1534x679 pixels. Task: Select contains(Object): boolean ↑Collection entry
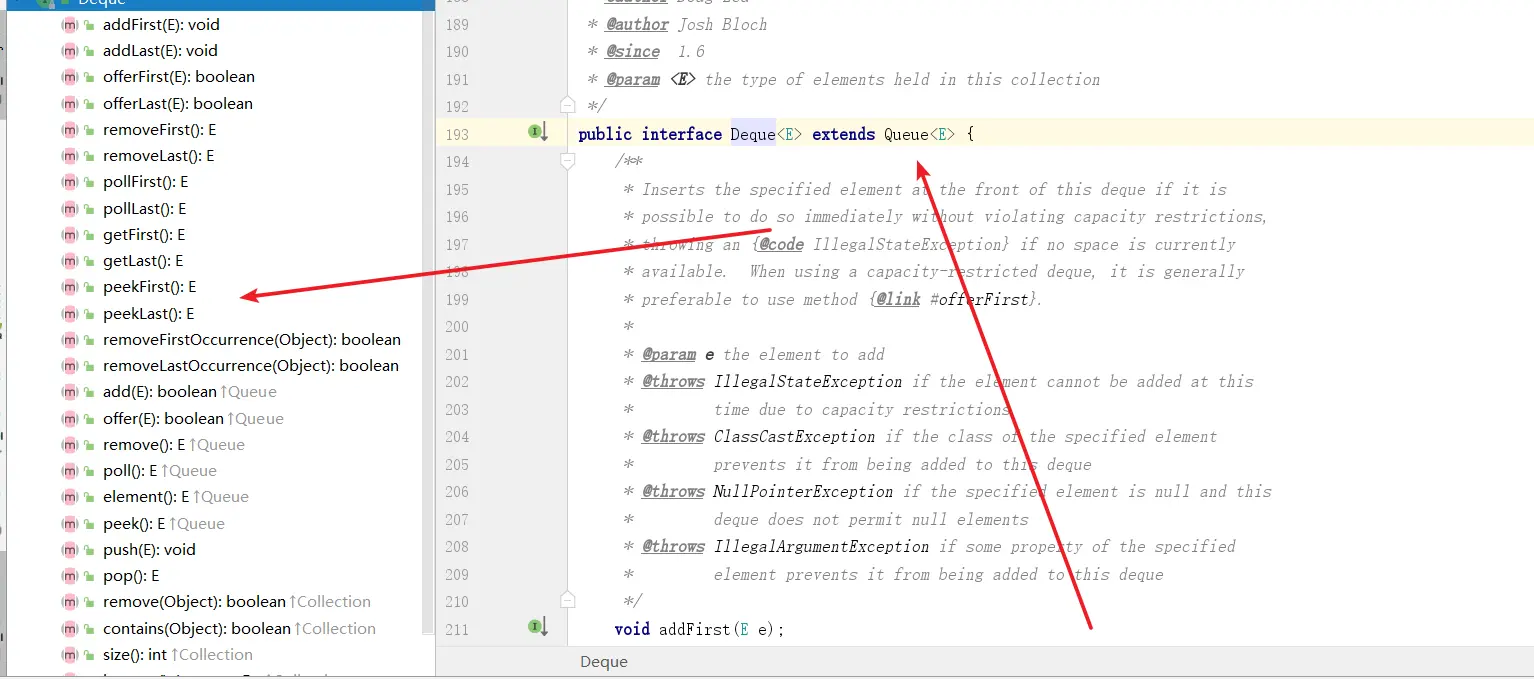point(240,628)
